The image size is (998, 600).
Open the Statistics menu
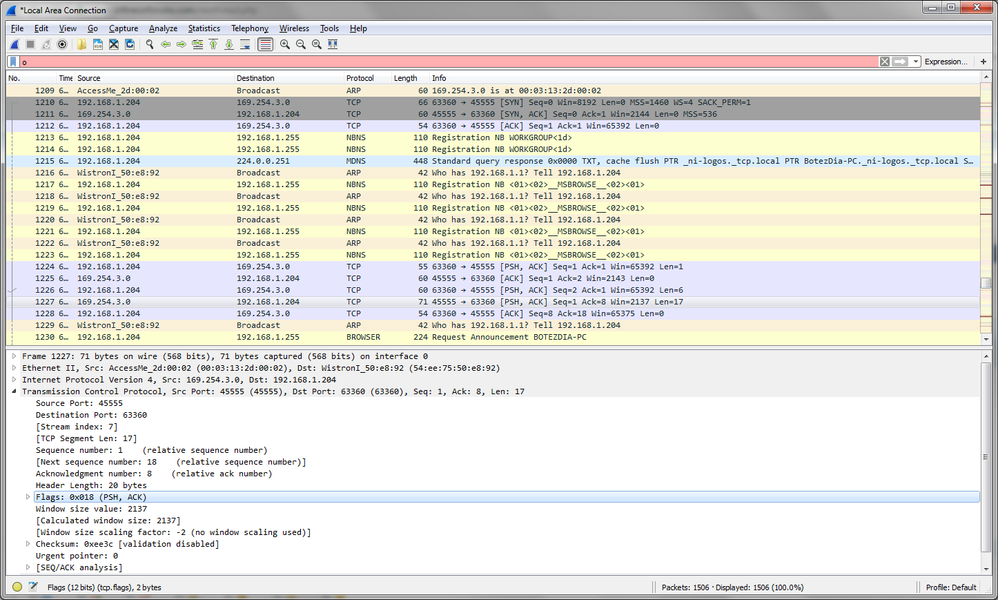[204, 29]
